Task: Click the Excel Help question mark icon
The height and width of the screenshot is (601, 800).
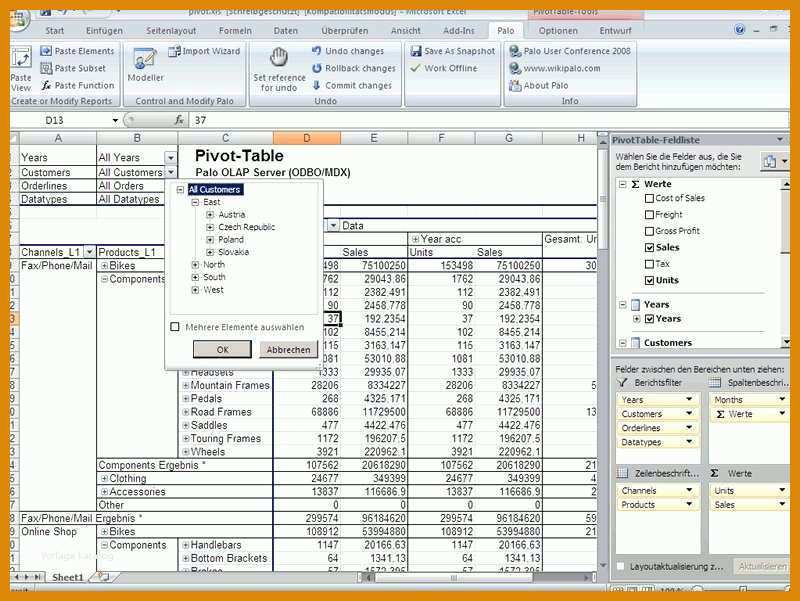Action: (x=740, y=30)
